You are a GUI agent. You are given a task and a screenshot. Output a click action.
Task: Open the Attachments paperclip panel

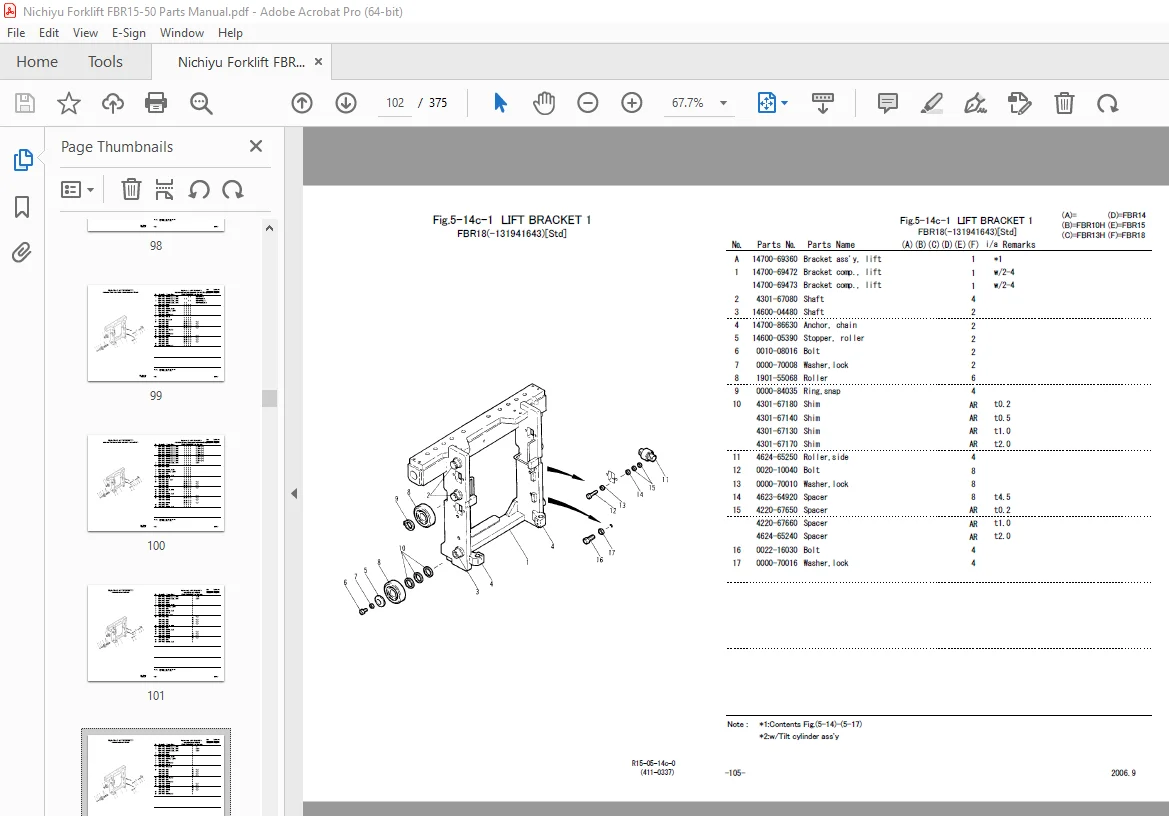coord(22,253)
